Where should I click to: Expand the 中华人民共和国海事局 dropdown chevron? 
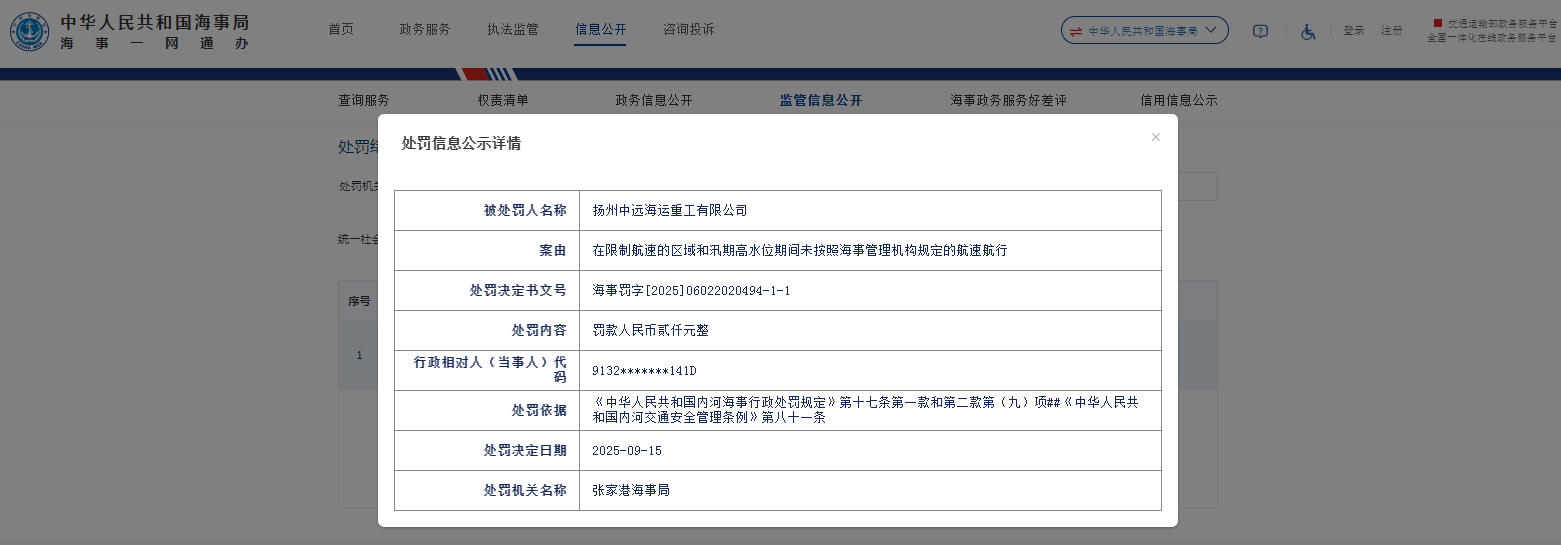tap(1211, 30)
